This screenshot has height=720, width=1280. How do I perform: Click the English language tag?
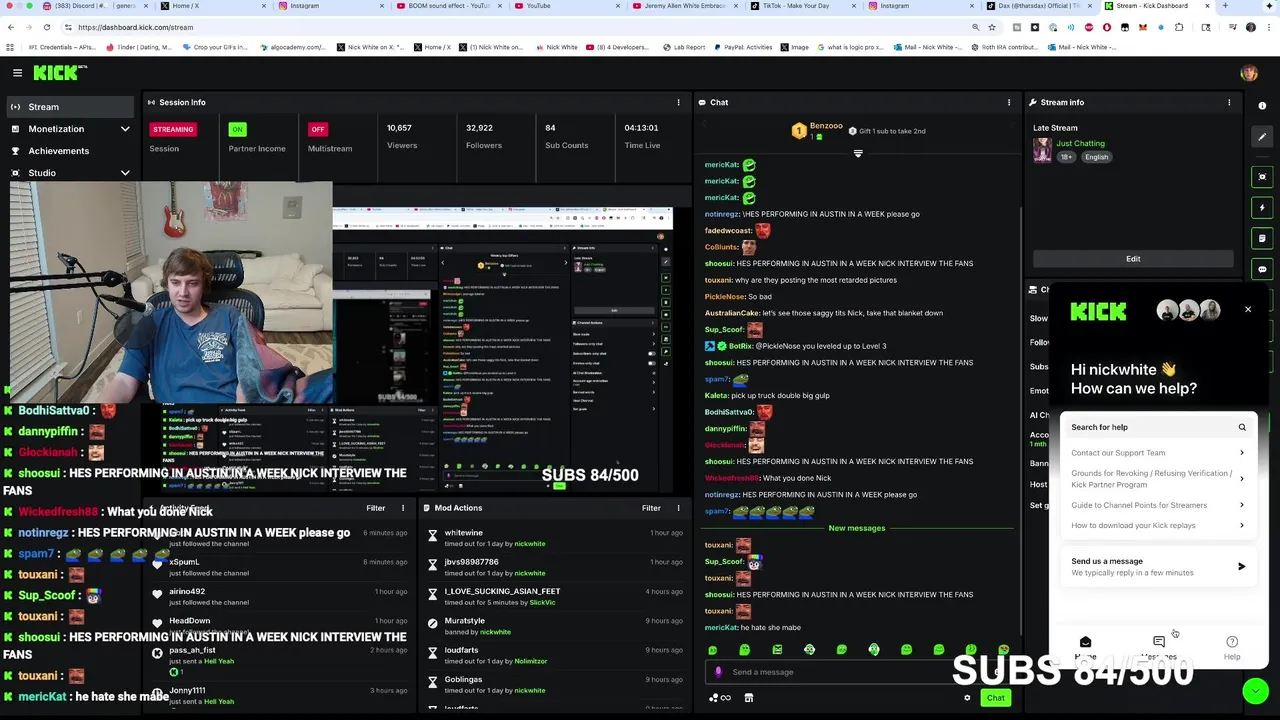click(1096, 157)
